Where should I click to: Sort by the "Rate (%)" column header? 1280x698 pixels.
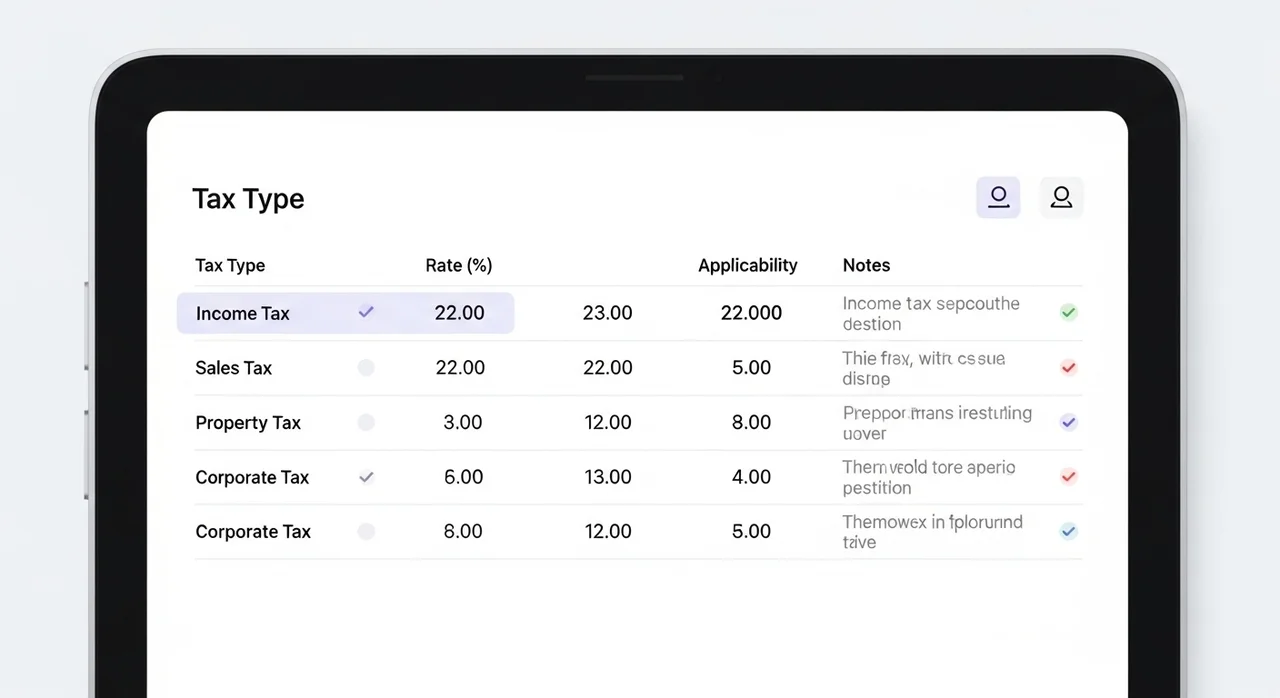tap(459, 265)
